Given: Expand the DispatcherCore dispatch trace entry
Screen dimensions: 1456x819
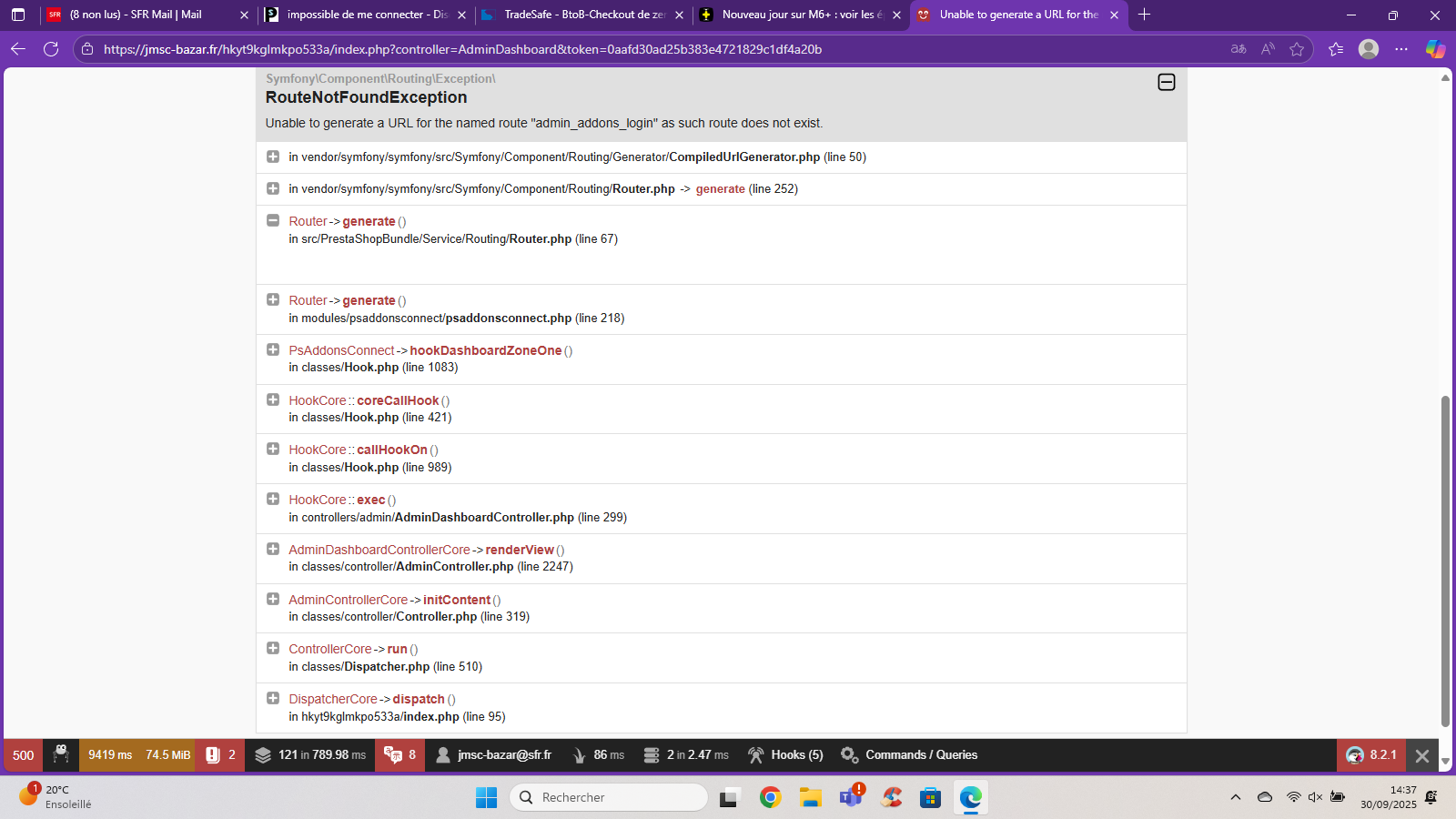Looking at the screenshot, I should (273, 698).
